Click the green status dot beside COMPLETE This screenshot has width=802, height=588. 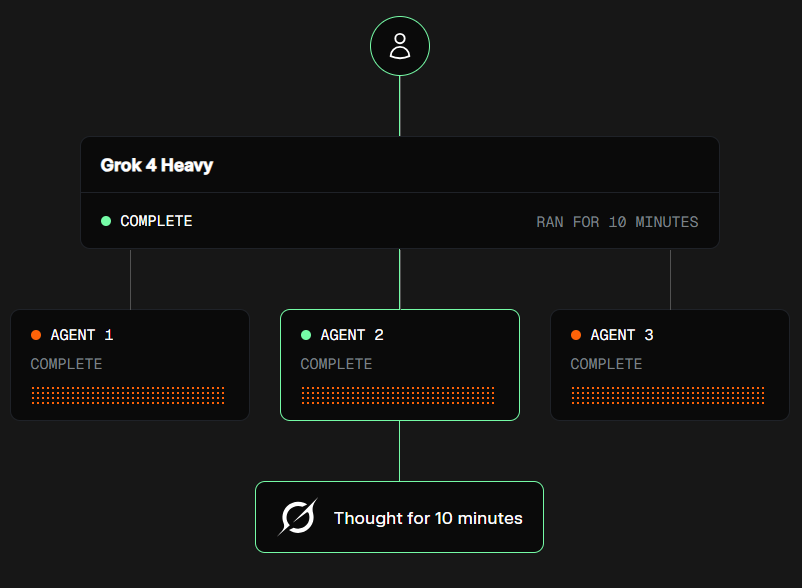(x=106, y=221)
